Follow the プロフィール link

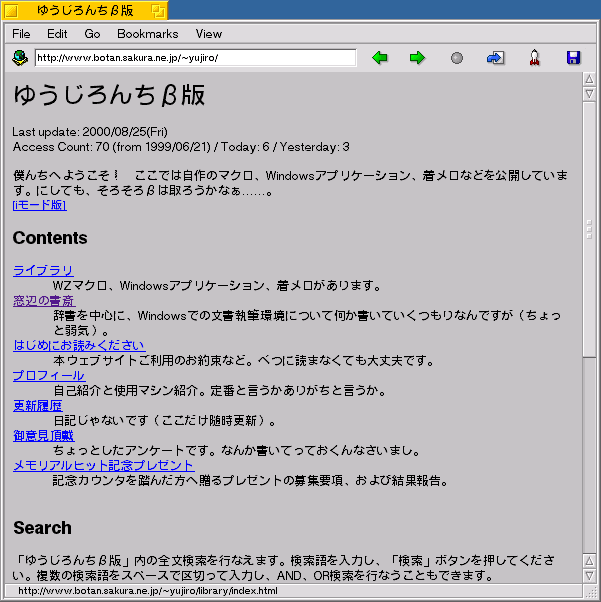coord(48,376)
